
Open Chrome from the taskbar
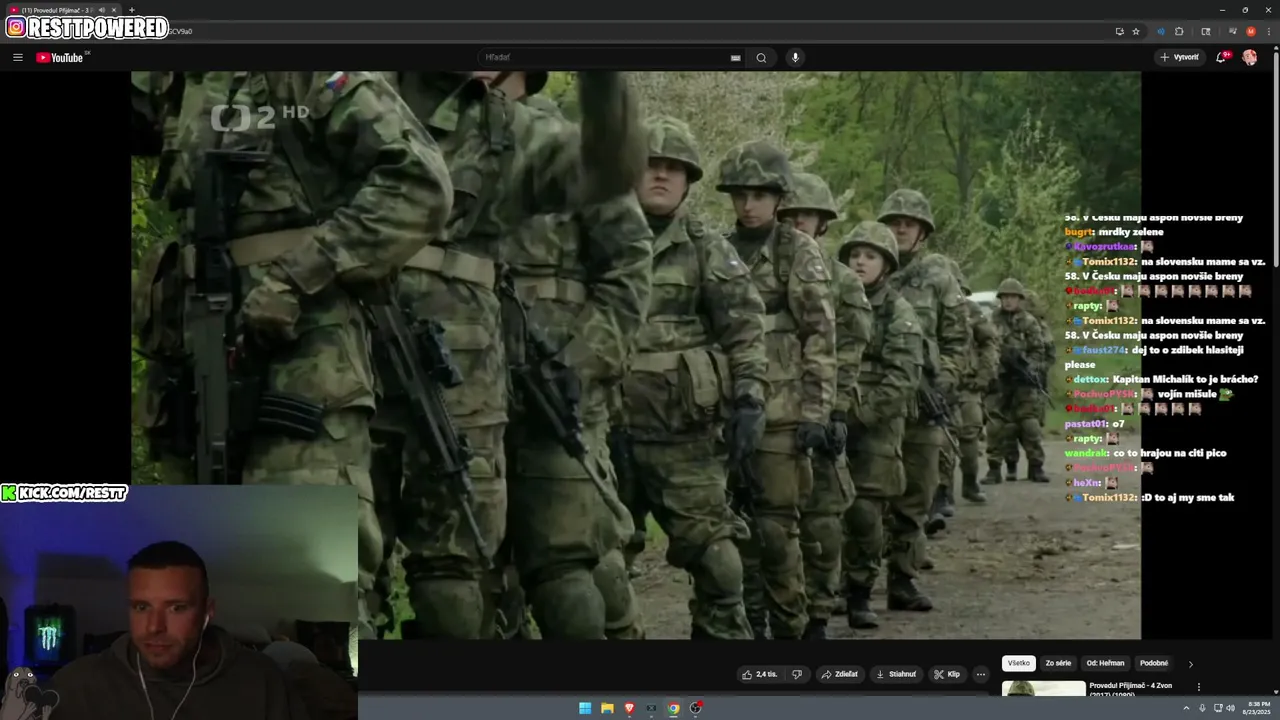tap(674, 708)
